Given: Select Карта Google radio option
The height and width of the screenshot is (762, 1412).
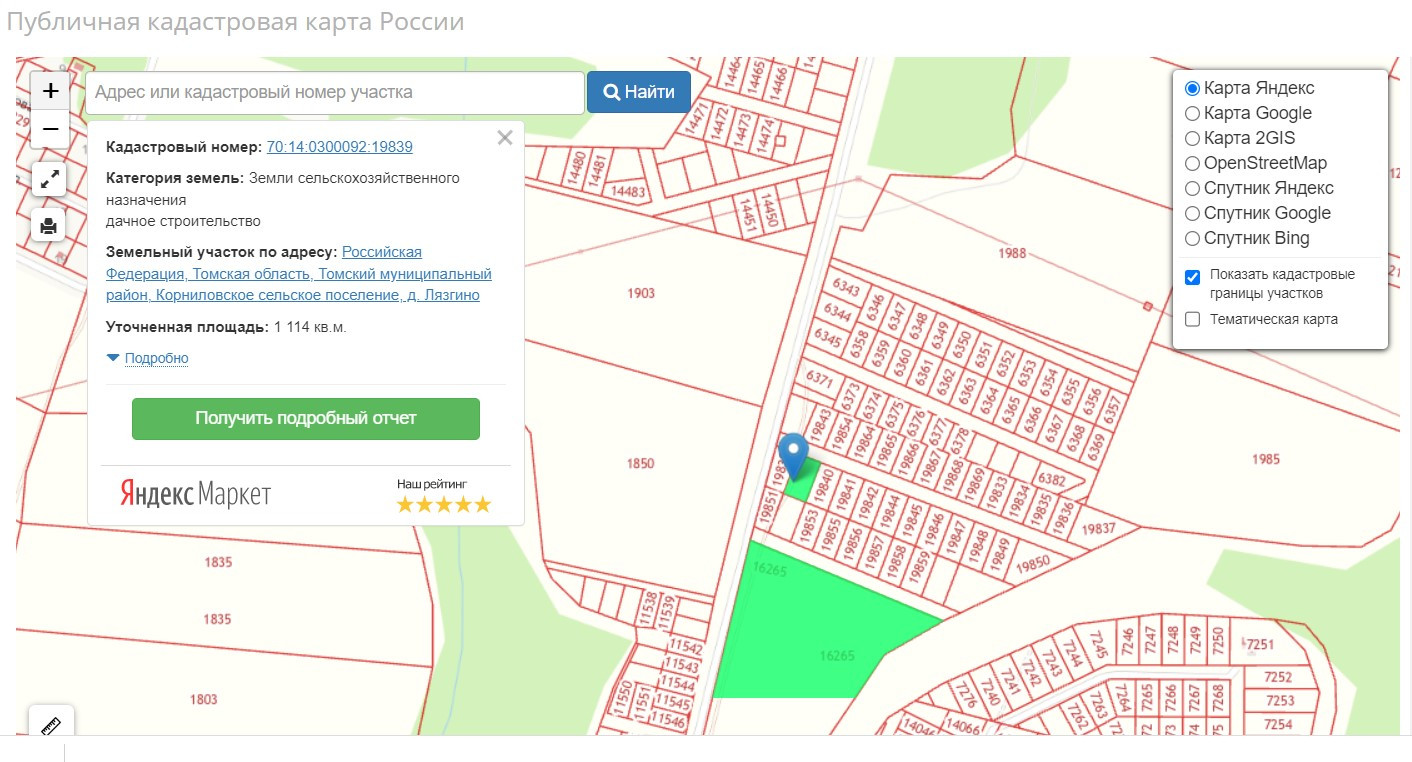Looking at the screenshot, I should pyautogui.click(x=1192, y=113).
